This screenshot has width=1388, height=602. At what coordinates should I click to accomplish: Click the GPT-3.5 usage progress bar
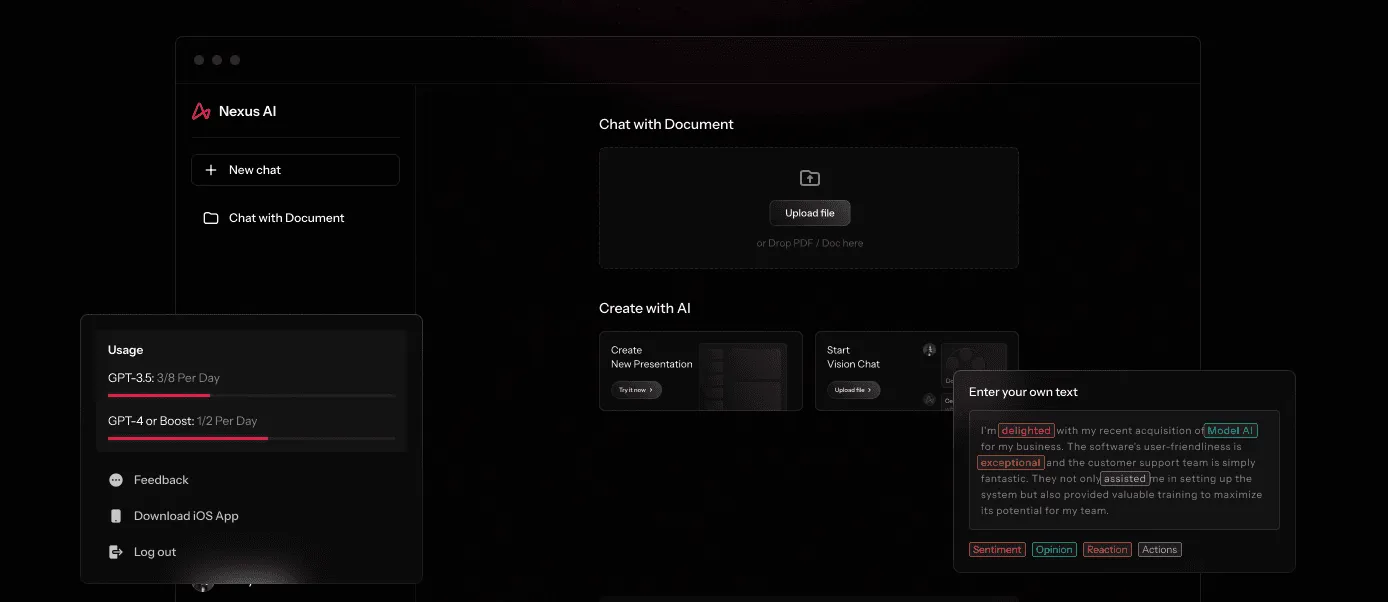(x=251, y=396)
